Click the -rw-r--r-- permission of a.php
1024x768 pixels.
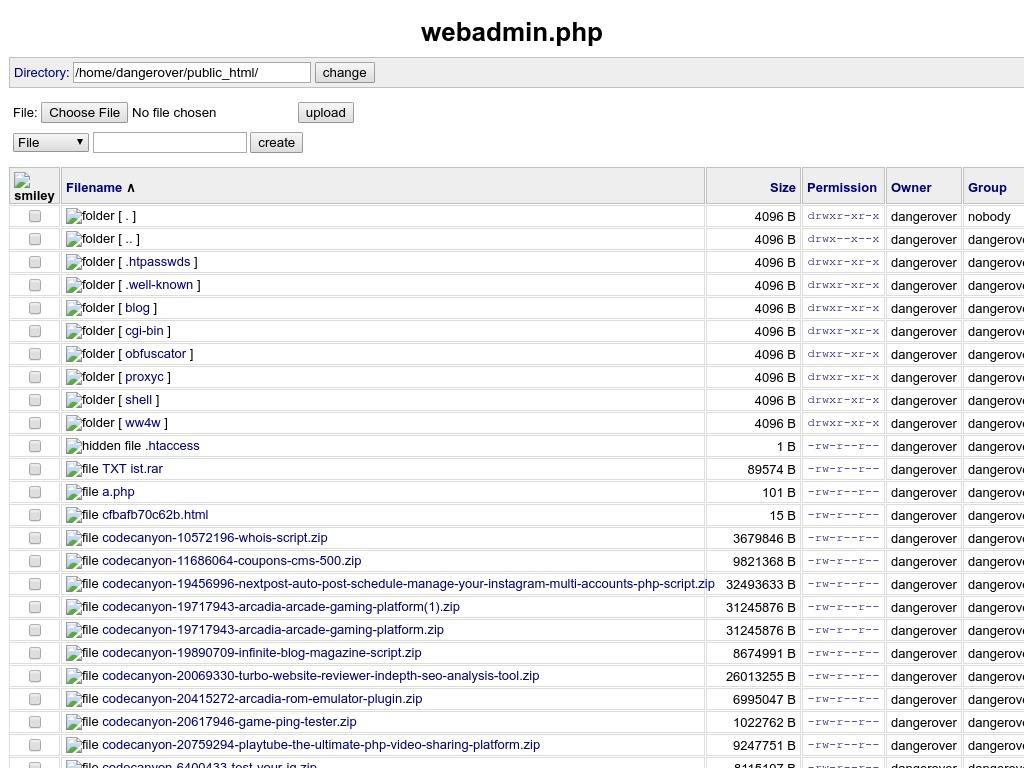click(843, 492)
